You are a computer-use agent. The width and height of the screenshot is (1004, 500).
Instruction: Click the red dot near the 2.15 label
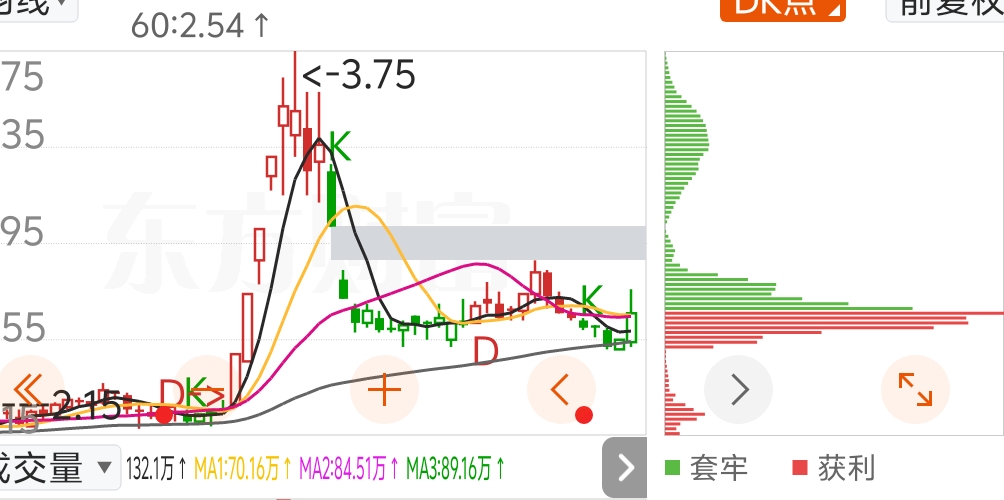[x=165, y=415]
